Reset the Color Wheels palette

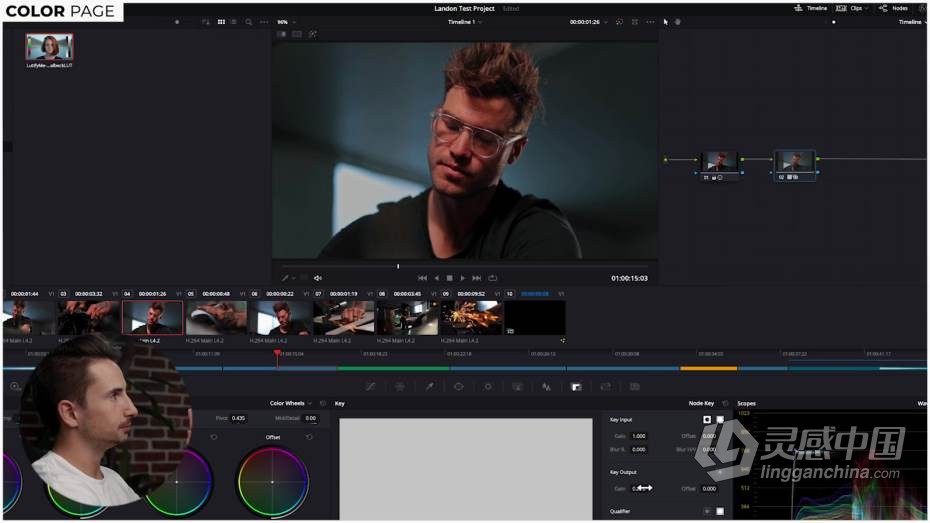(x=323, y=404)
